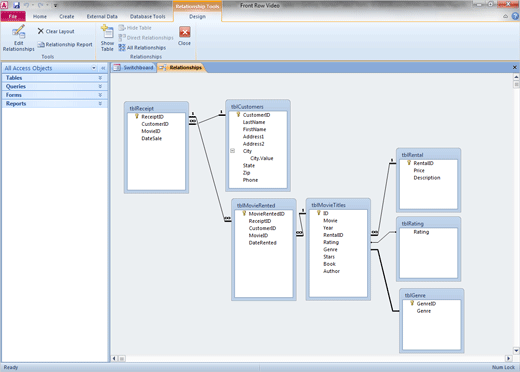
Task: Switch to the Create ribbon tab
Action: pos(67,16)
